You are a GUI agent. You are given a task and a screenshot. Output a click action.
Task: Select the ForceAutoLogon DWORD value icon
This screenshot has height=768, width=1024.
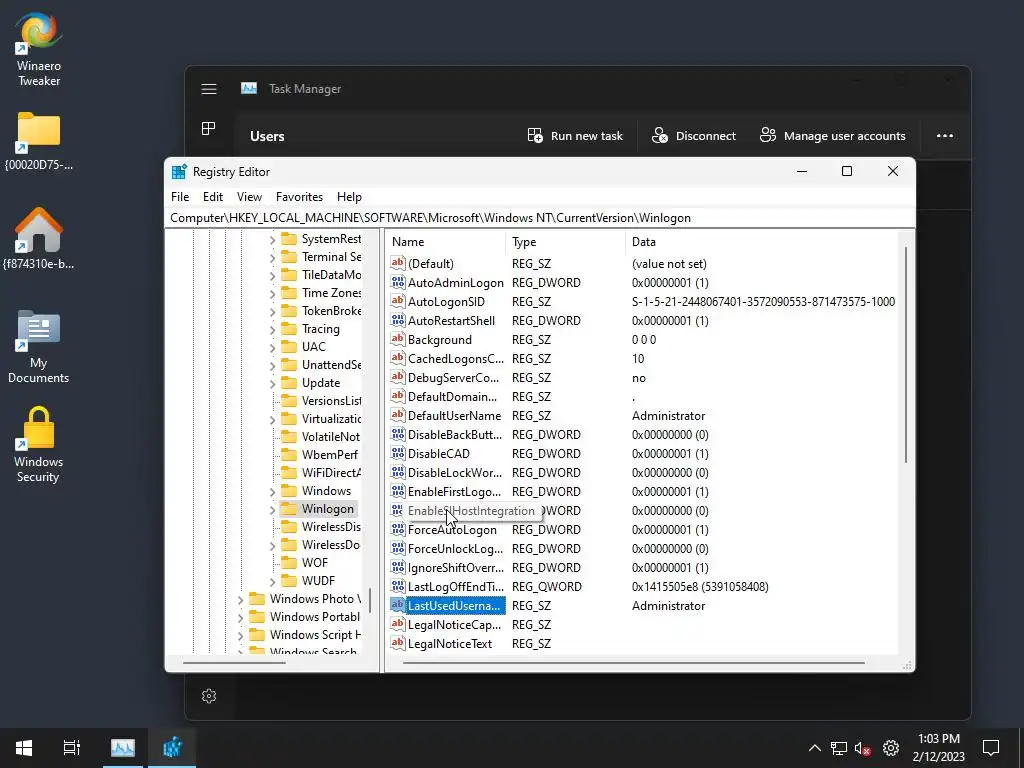click(x=398, y=529)
